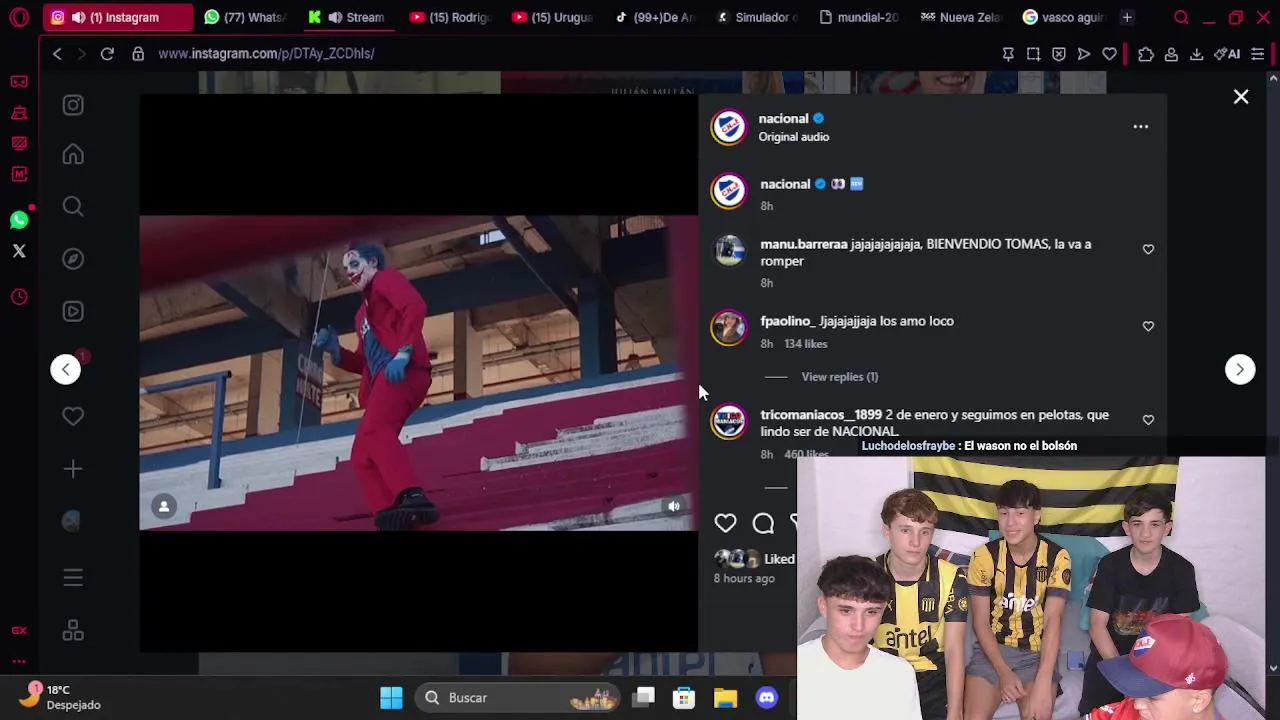Open the nacional profile in the post header
Viewport: 1280px width, 720px height.
point(783,118)
